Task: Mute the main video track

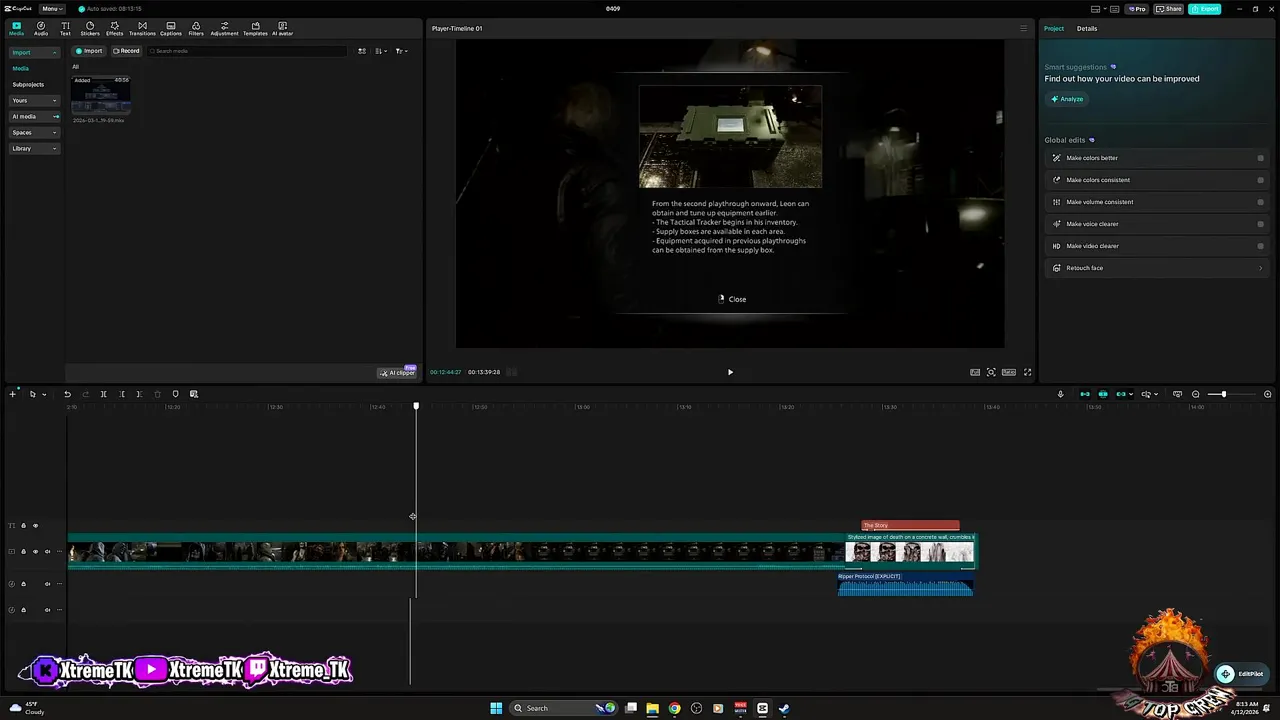Action: click(x=47, y=551)
